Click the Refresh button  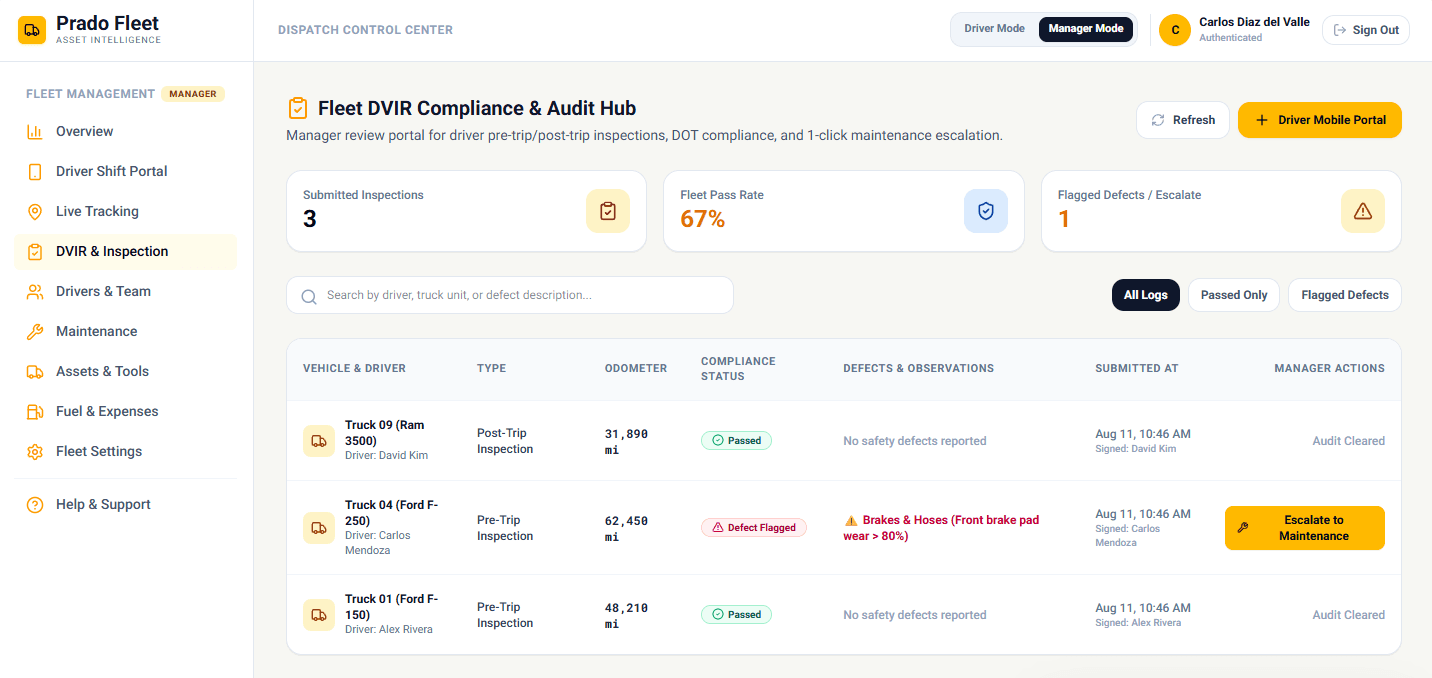pos(1183,120)
